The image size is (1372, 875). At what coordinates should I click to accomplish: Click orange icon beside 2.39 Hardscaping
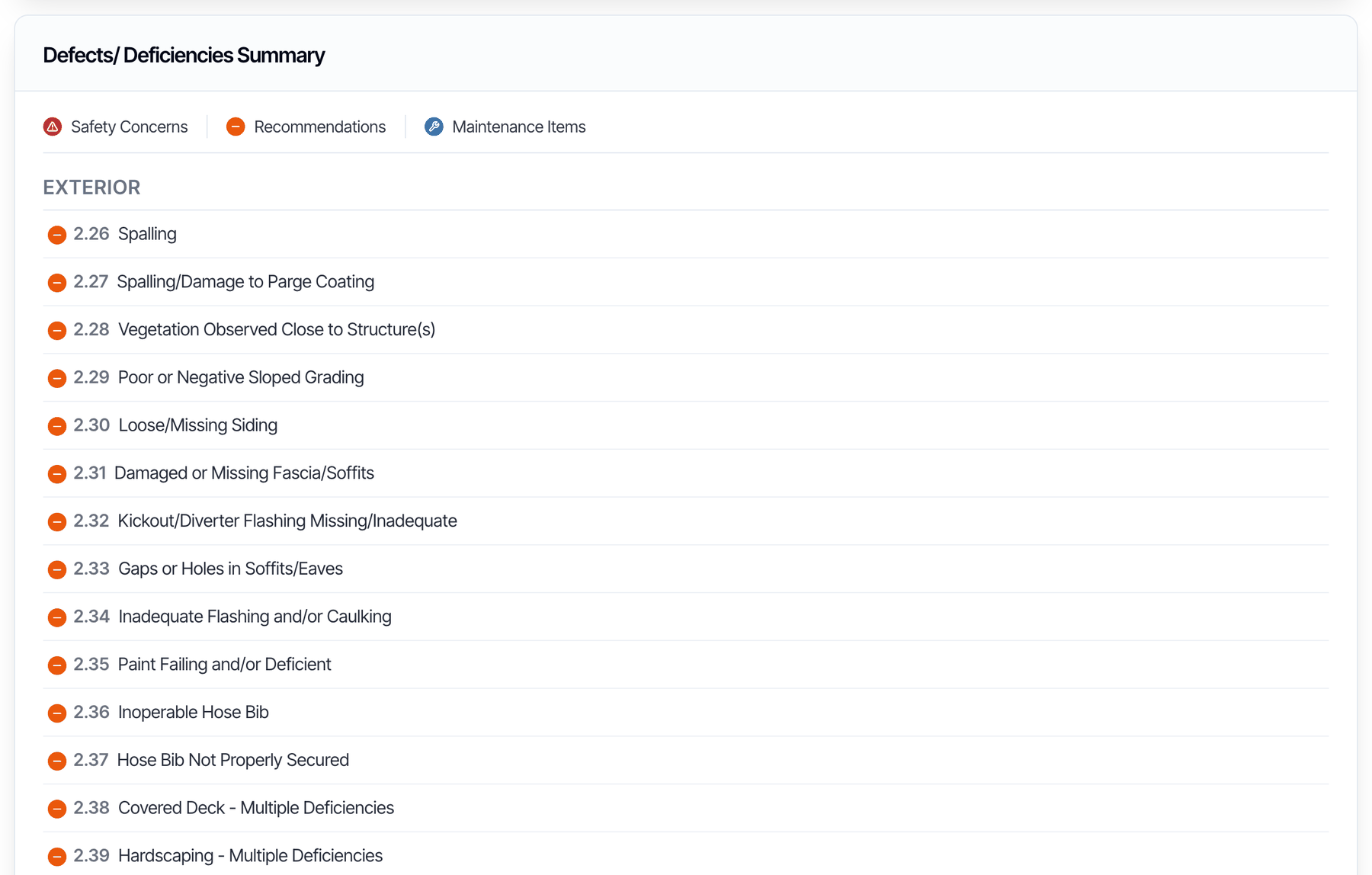(57, 857)
